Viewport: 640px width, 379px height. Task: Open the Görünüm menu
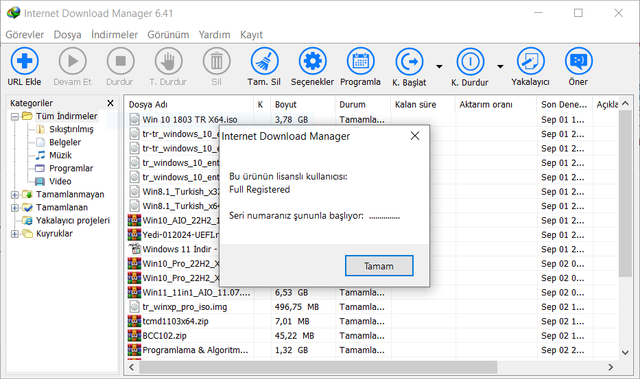(x=168, y=35)
